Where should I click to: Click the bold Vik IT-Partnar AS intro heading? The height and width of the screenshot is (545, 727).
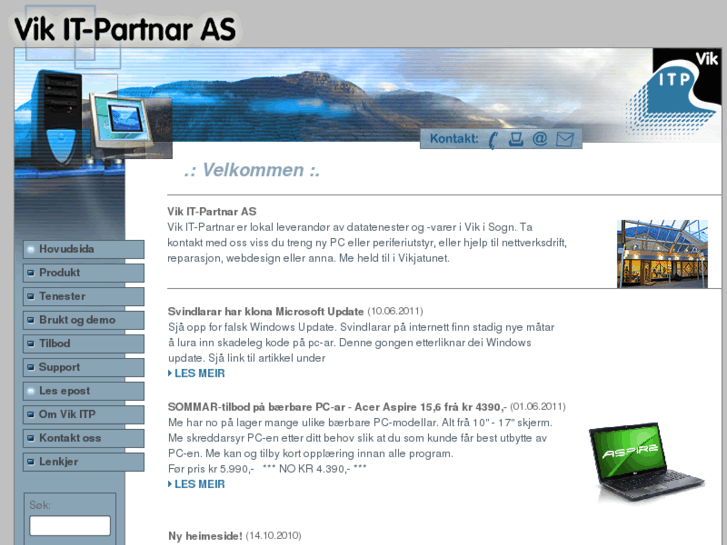pyautogui.click(x=212, y=212)
